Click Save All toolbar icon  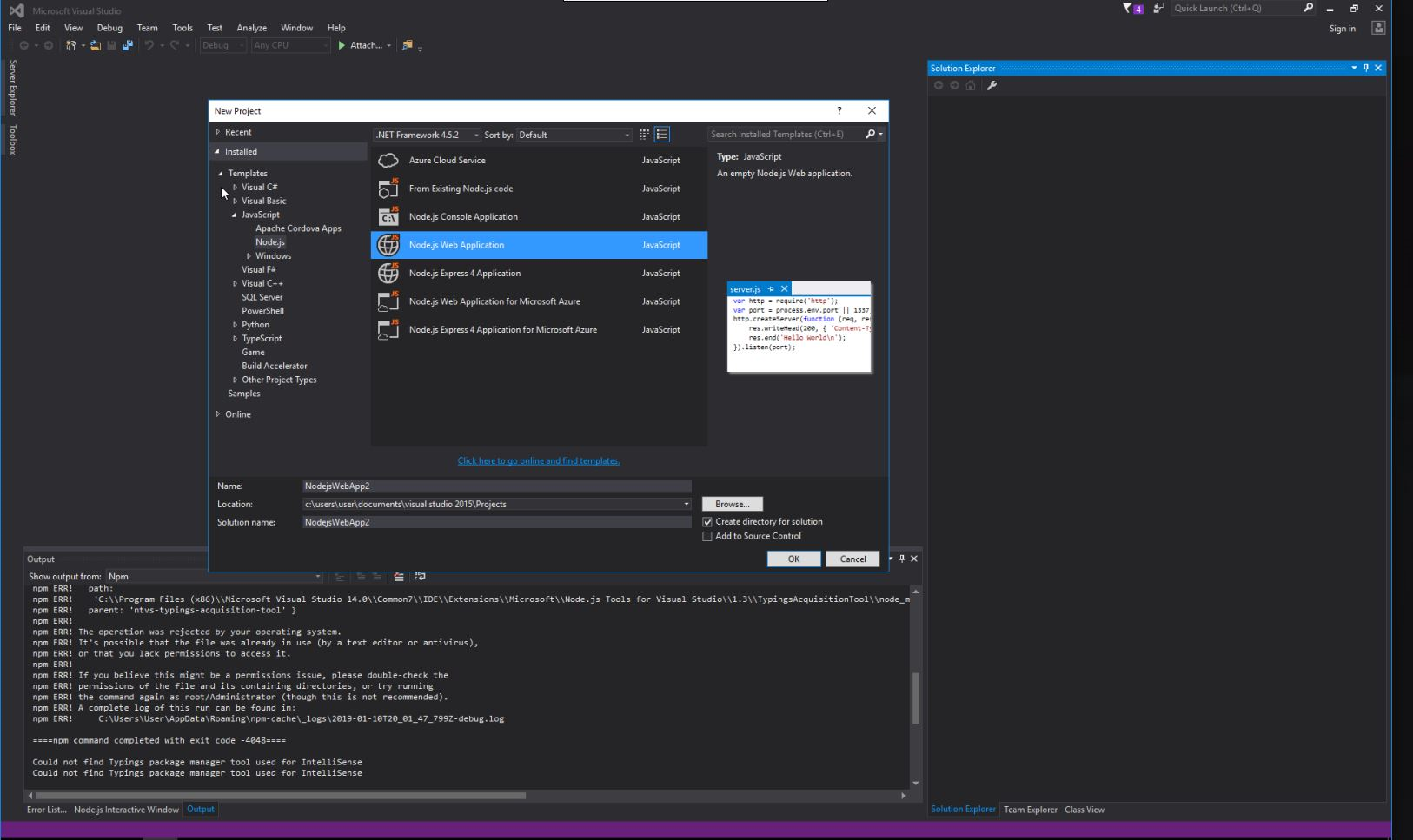click(127, 45)
